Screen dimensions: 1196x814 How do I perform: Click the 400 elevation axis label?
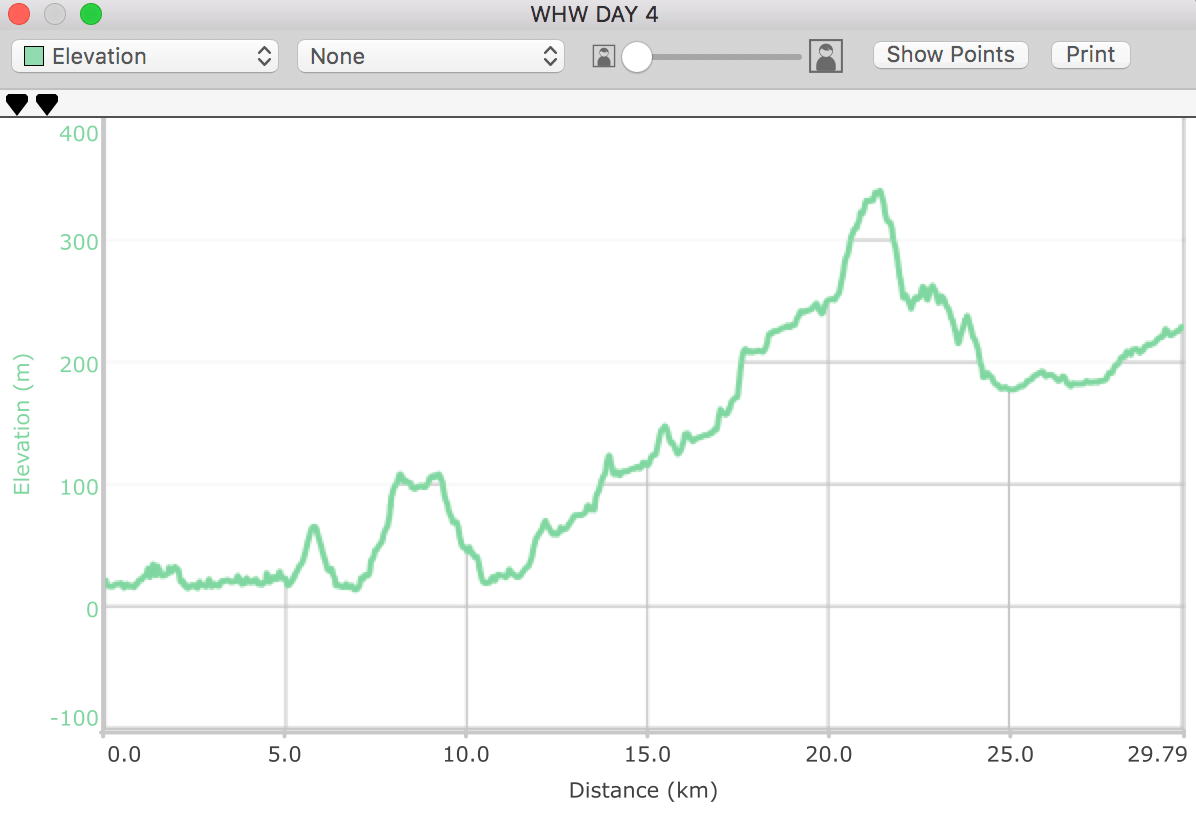tap(79, 133)
